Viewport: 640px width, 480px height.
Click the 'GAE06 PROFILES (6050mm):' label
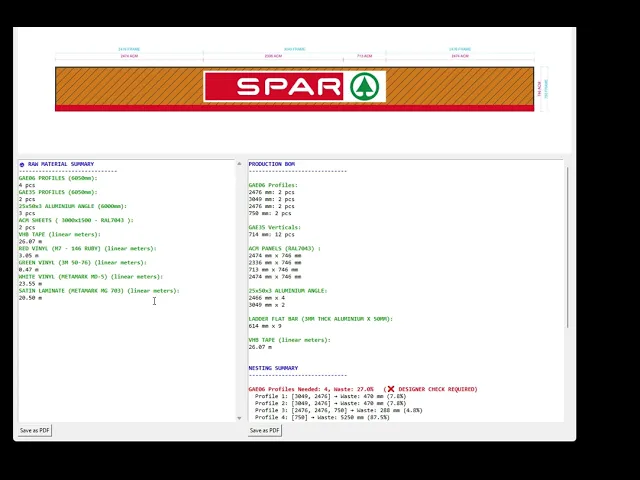click(58, 178)
